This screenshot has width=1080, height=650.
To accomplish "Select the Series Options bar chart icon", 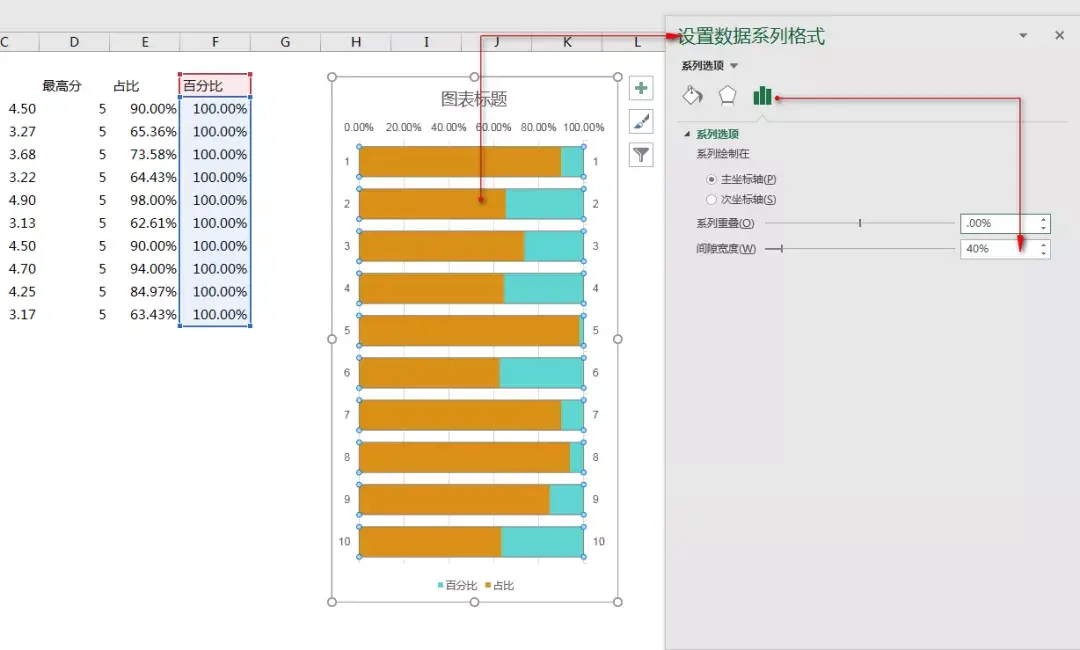I will tap(762, 96).
